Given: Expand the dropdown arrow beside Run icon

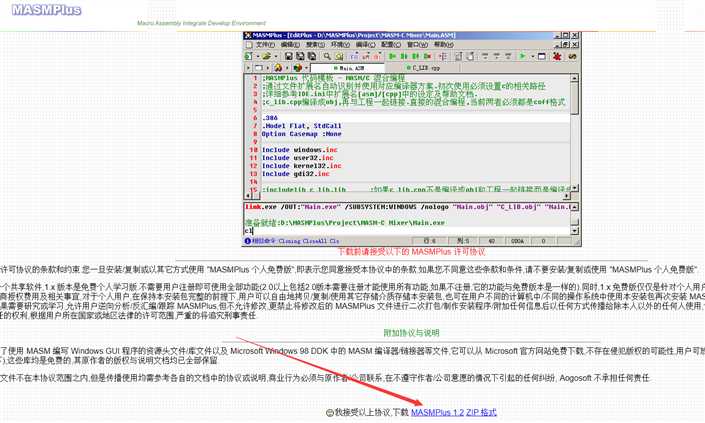Looking at the screenshot, I should [x=533, y=57].
